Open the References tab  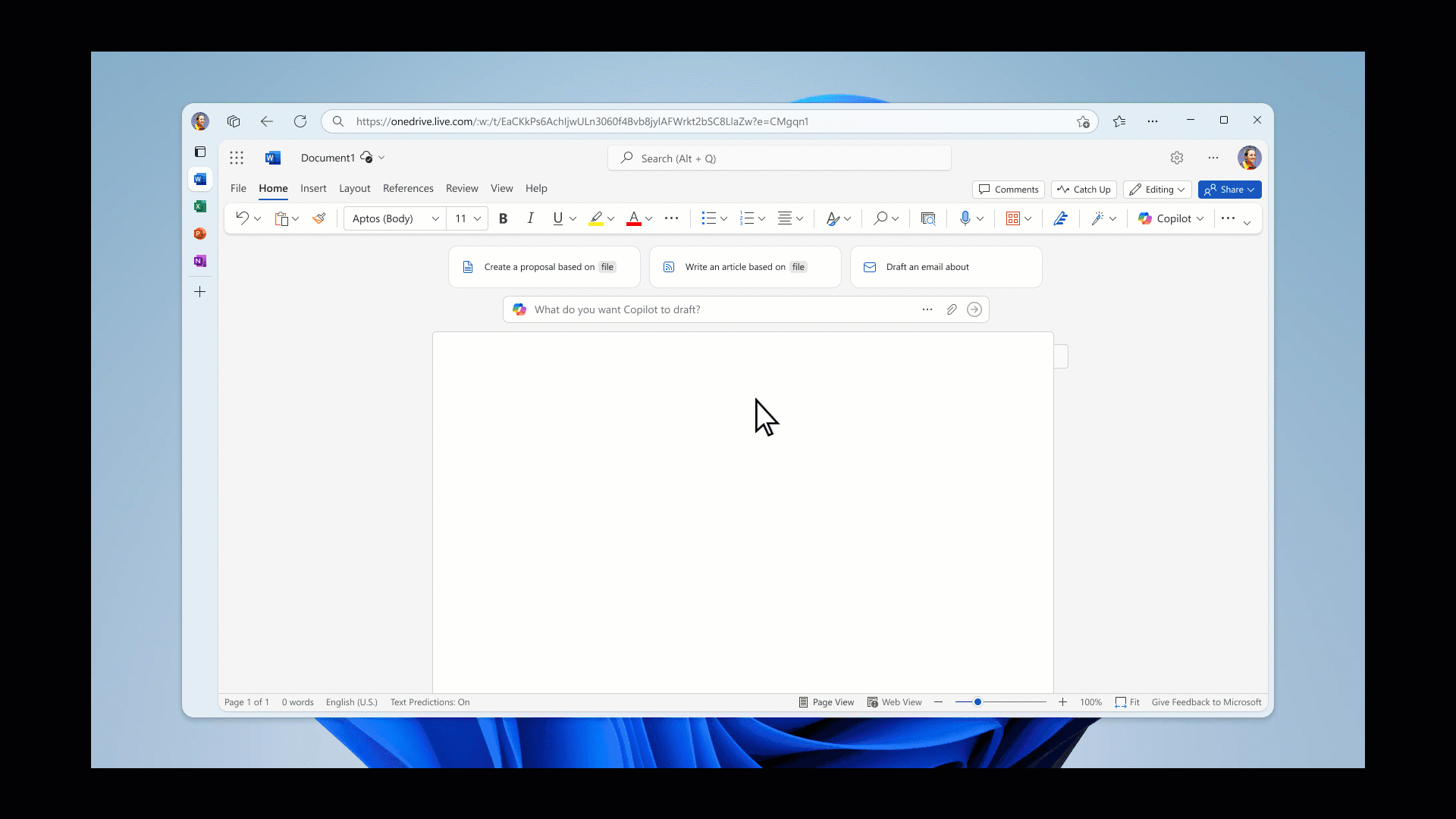point(408,188)
